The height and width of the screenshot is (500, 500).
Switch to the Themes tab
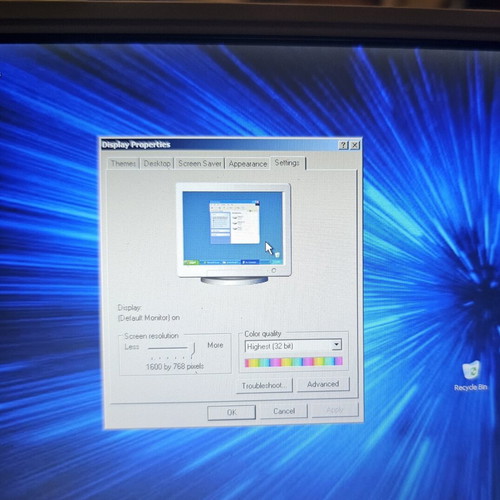[123, 163]
